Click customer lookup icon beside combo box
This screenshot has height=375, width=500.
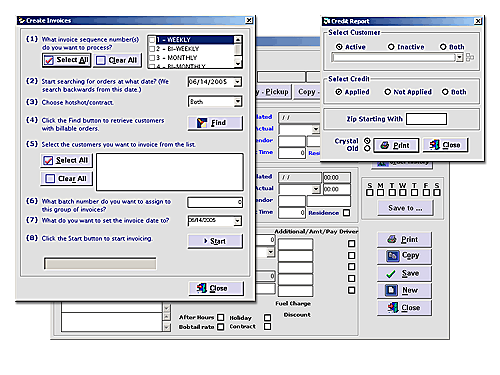[470, 57]
